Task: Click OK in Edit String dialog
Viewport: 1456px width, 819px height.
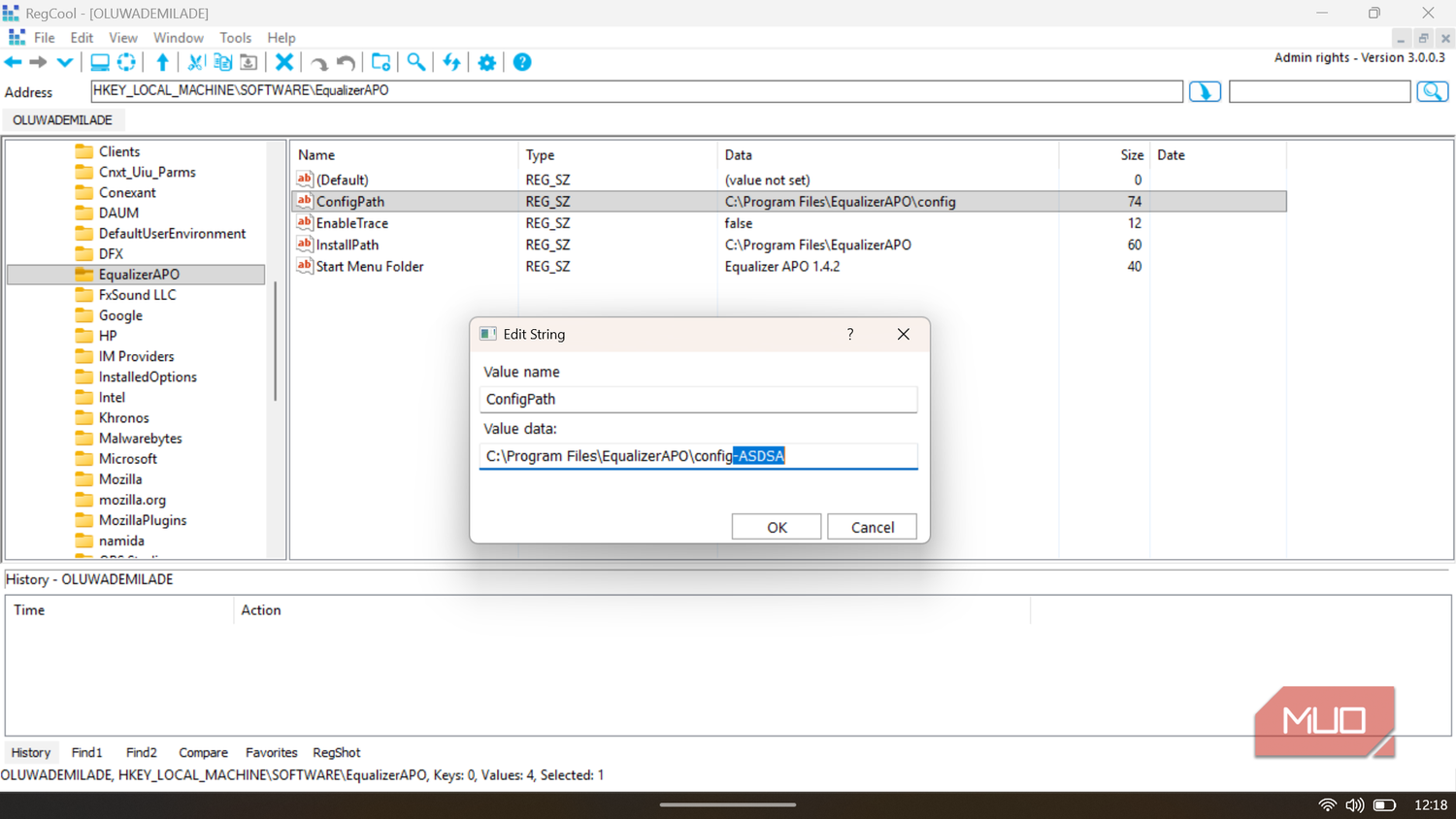Action: coord(777,527)
